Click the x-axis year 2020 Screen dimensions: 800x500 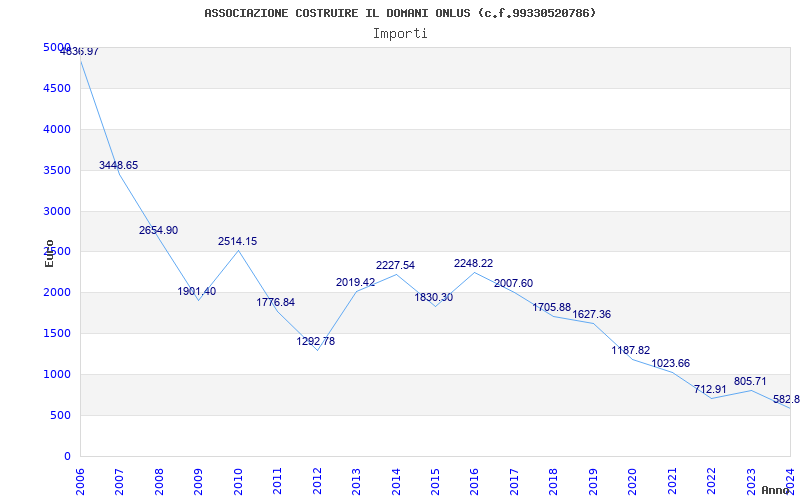pos(632,481)
